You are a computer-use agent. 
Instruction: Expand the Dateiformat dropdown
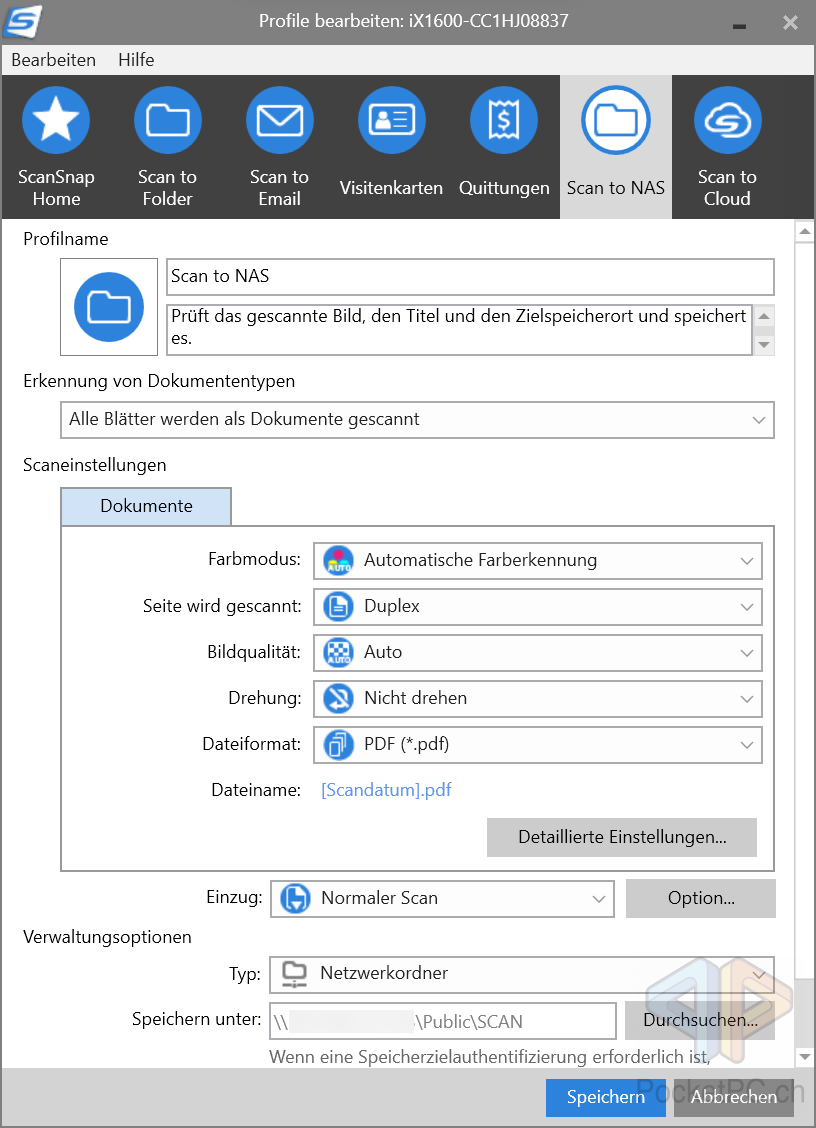pyautogui.click(x=538, y=745)
